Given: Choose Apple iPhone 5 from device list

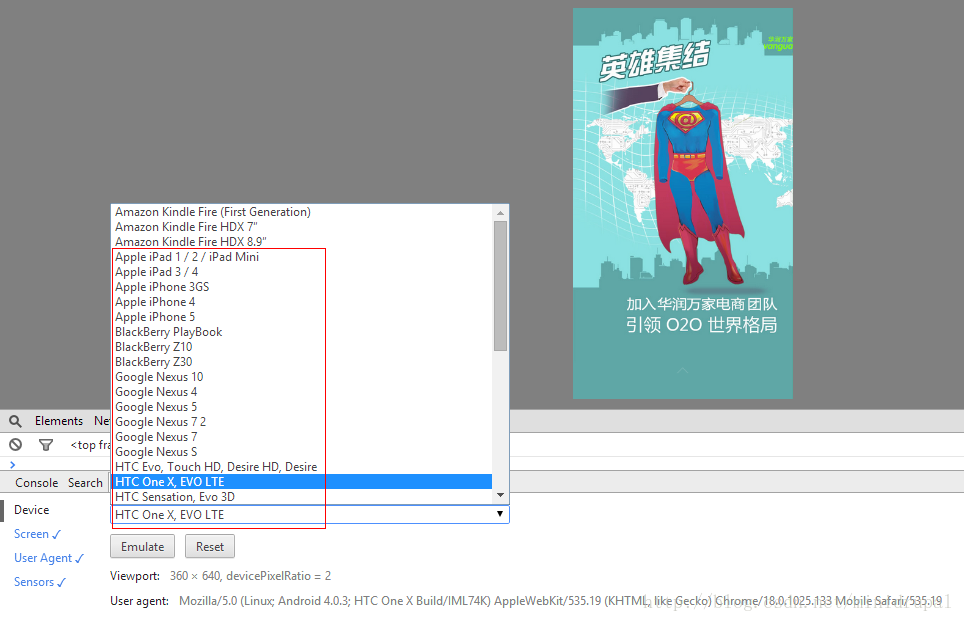Looking at the screenshot, I should tap(155, 317).
